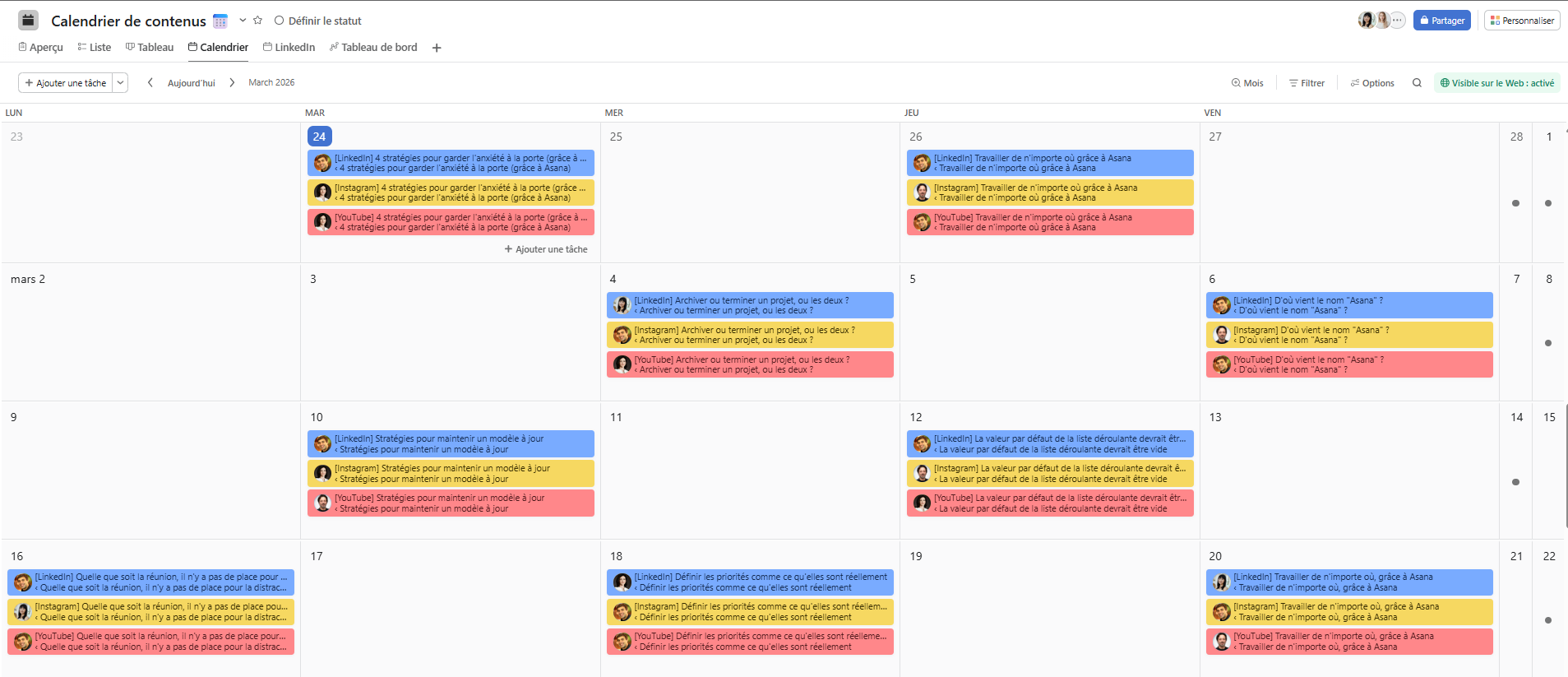
Task: Open project actions chevron next to title
Action: 243,21
